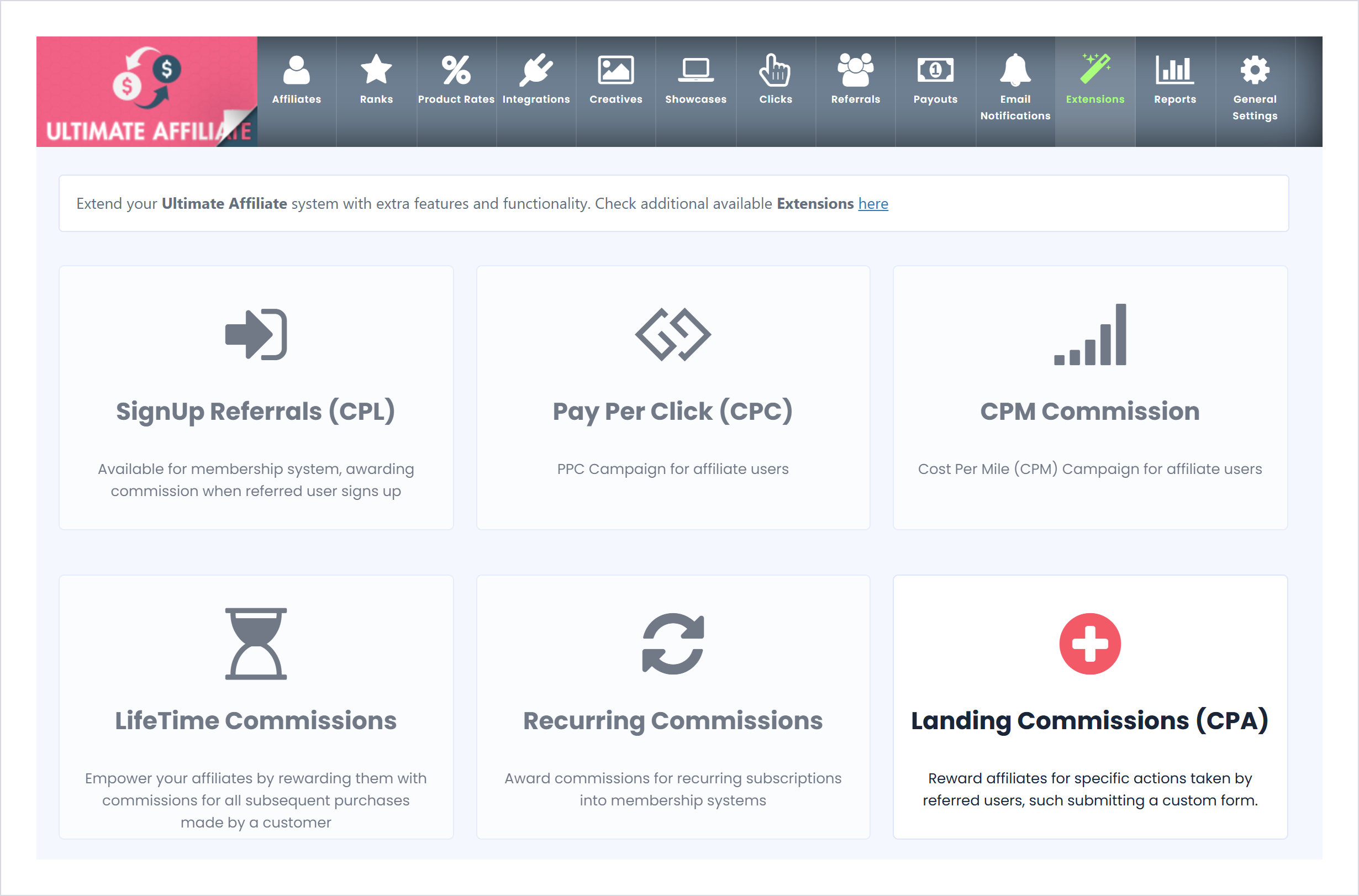This screenshot has width=1359, height=896.
Task: Open the LifeTime Commissions title
Action: (255, 720)
